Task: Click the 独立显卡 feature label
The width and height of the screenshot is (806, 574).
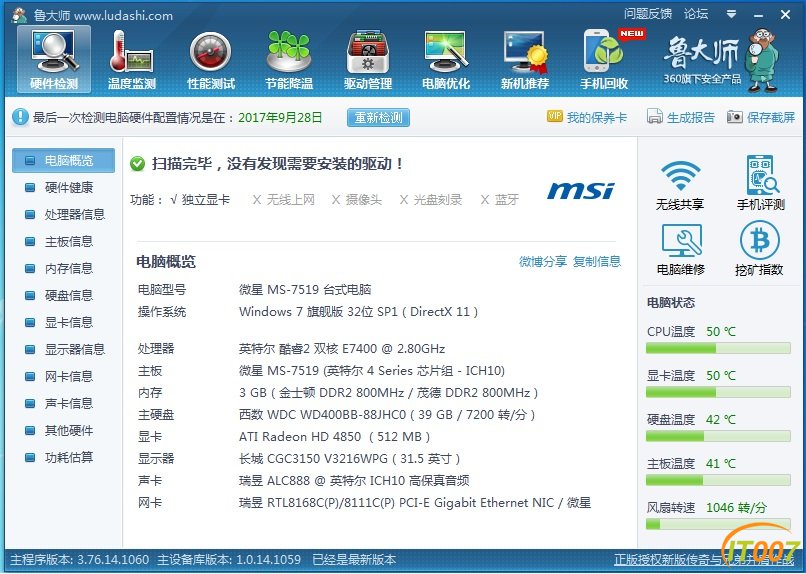Action: 206,199
